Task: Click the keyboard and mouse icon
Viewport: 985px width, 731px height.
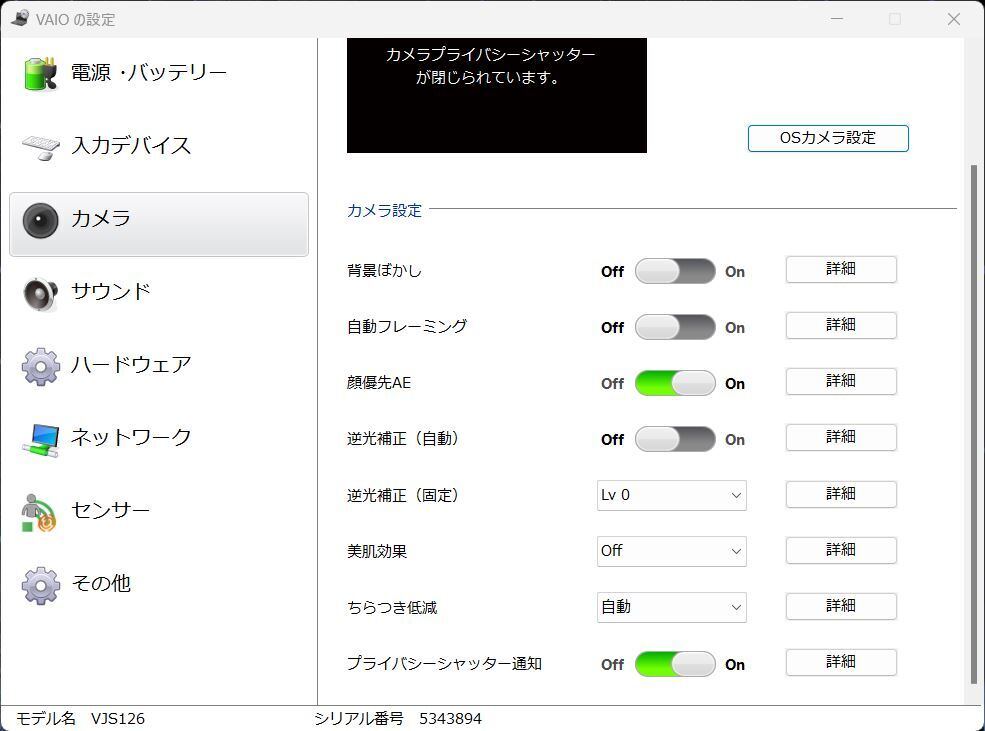Action: 41,147
